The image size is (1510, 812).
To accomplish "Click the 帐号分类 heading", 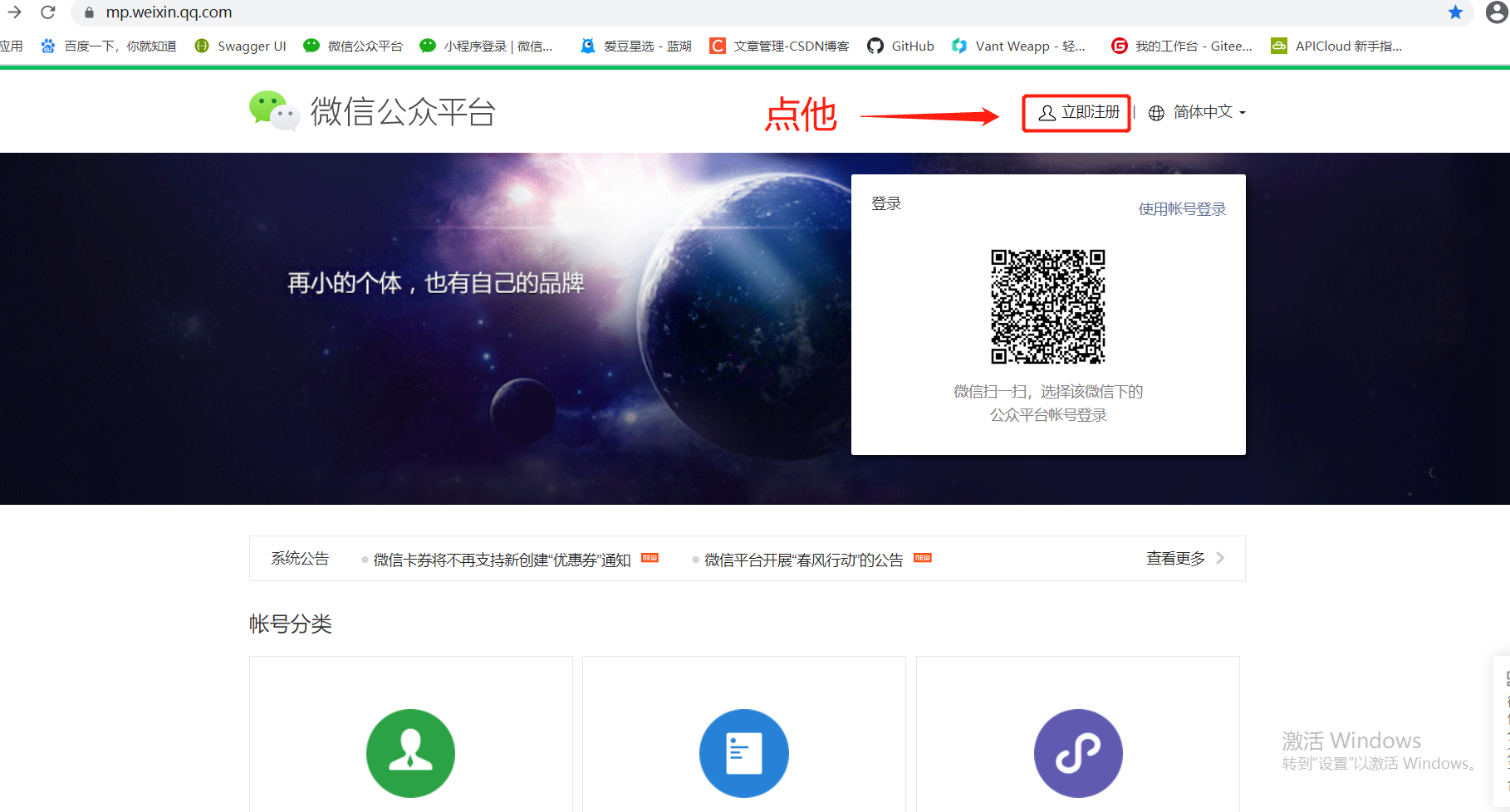I will pos(291,624).
